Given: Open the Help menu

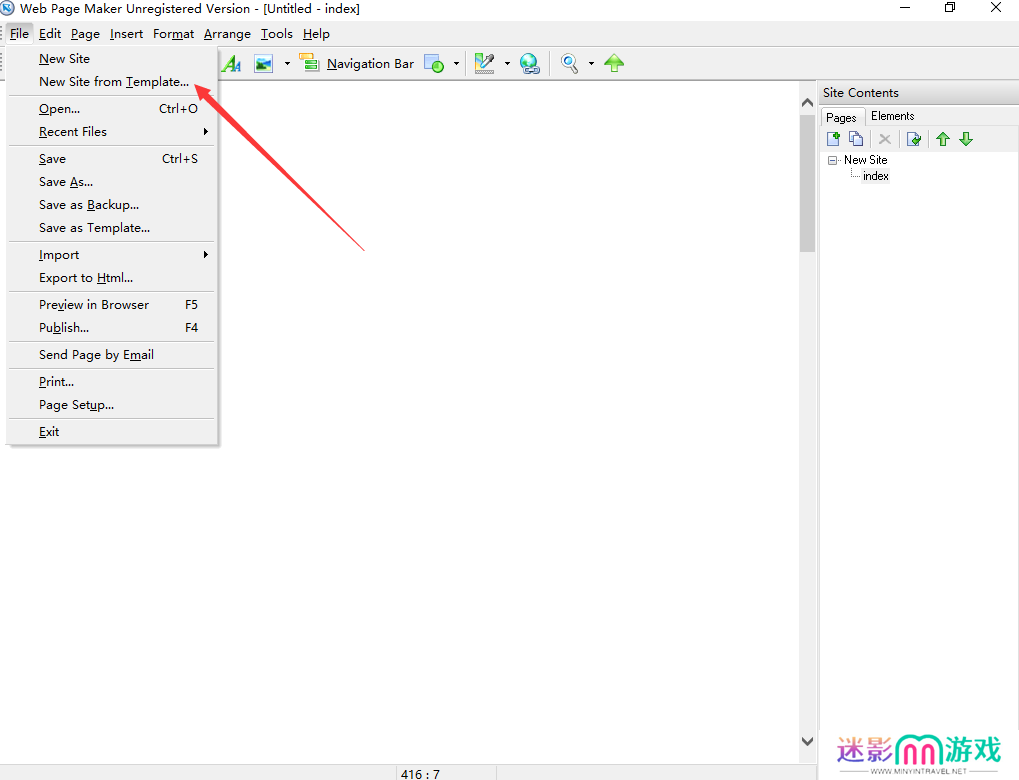Looking at the screenshot, I should point(316,34).
